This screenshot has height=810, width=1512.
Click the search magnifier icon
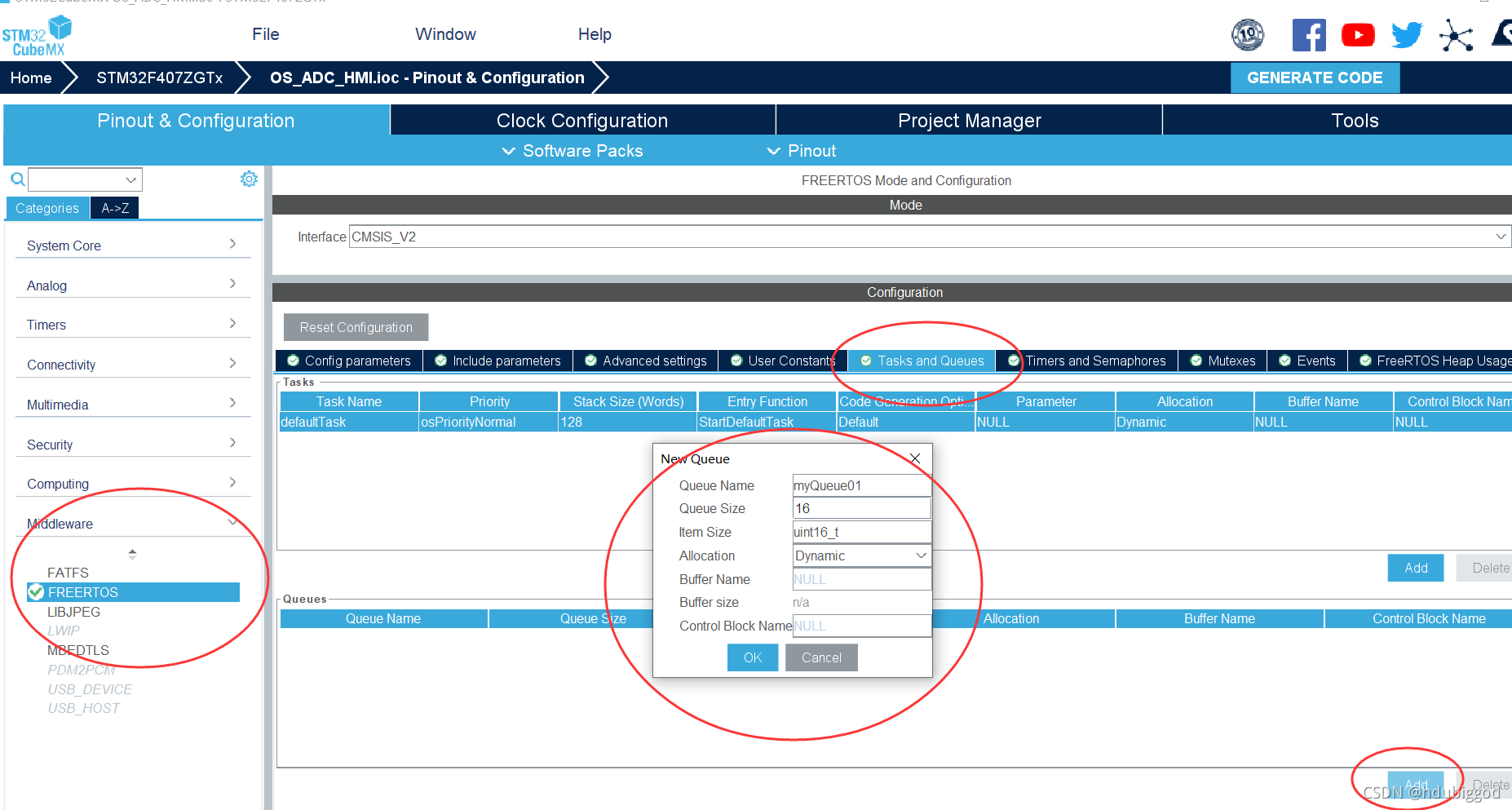click(x=17, y=179)
